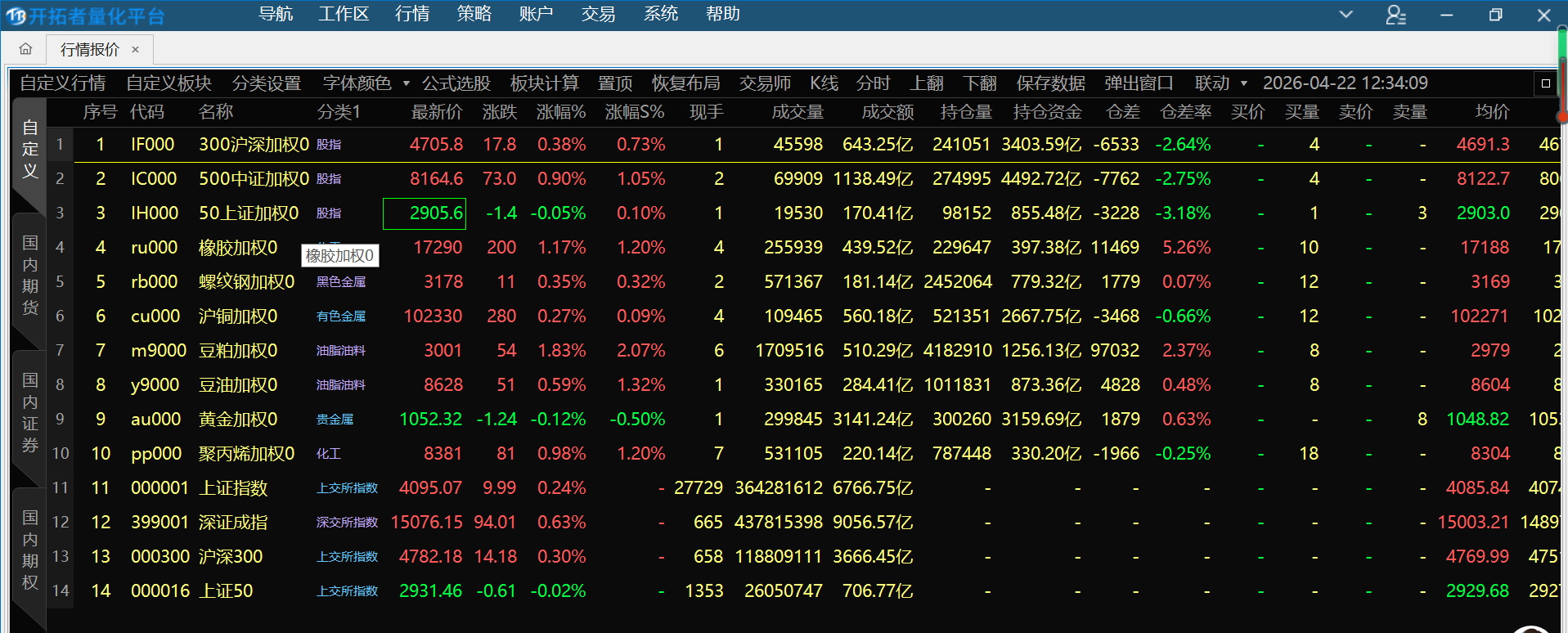Click the 保存数据 toolbar button
Image resolution: width=1568 pixels, height=633 pixels.
[1050, 83]
